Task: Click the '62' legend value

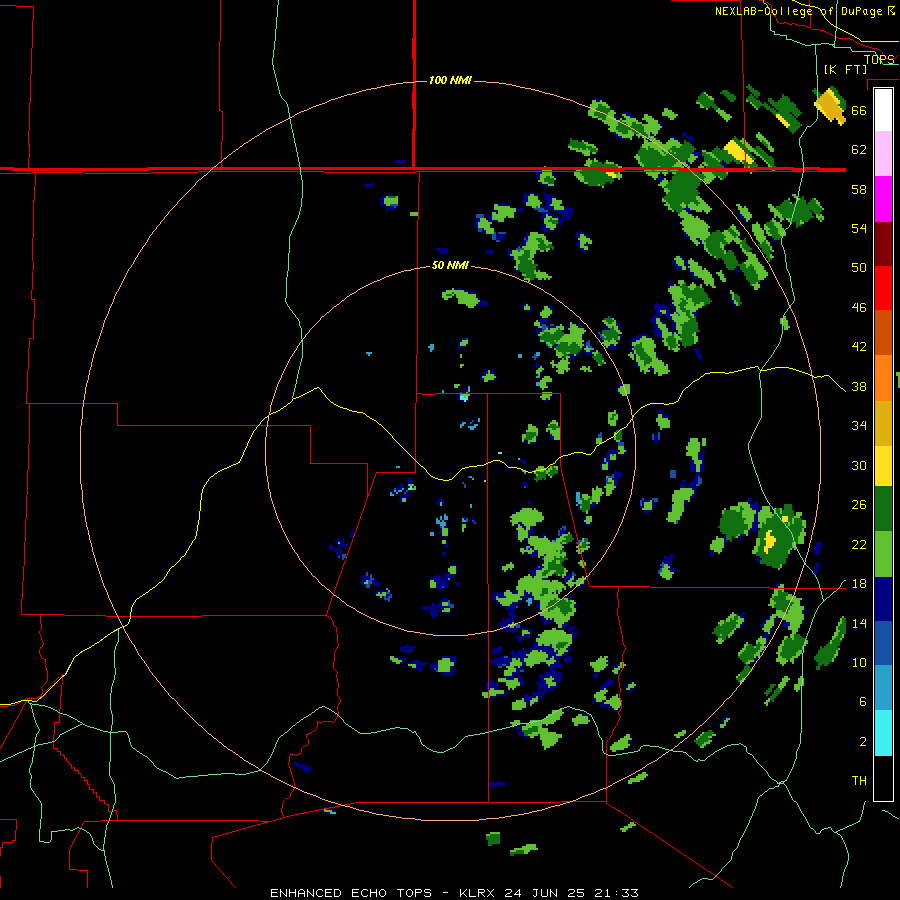Action: pyautogui.click(x=859, y=150)
